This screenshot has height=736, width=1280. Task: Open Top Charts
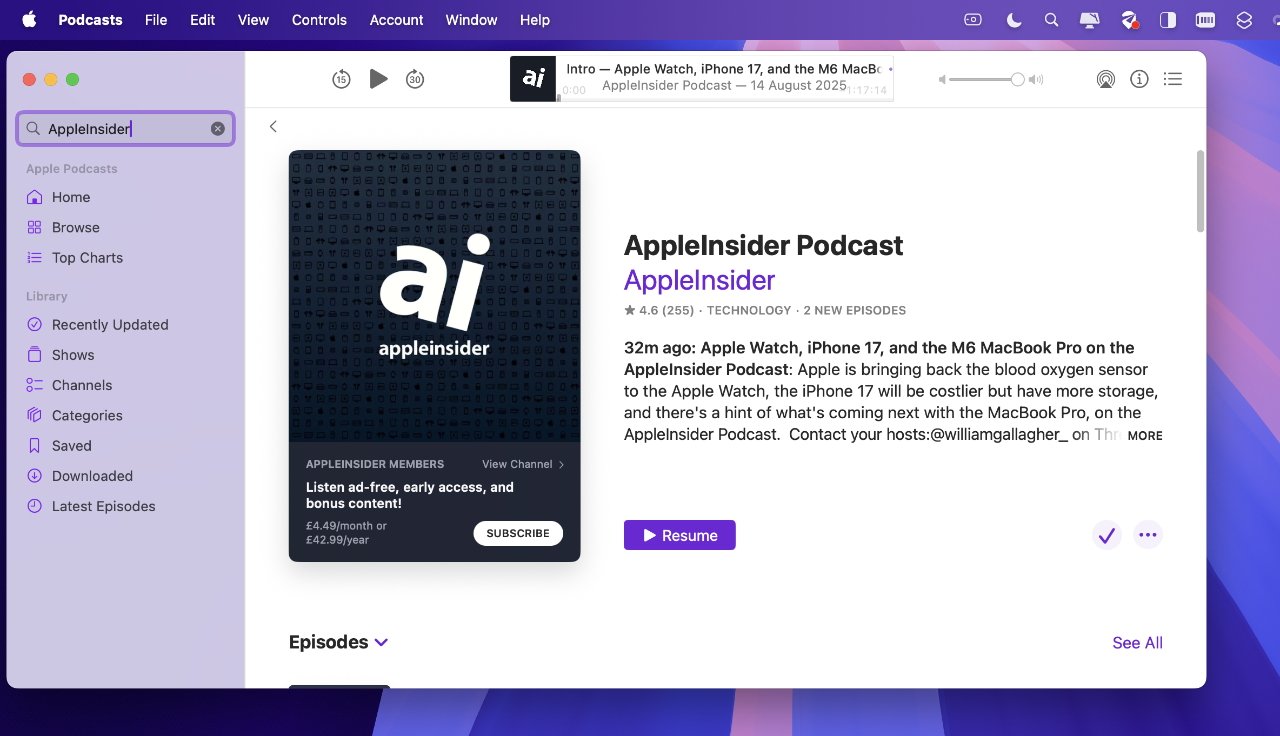[x=85, y=257]
